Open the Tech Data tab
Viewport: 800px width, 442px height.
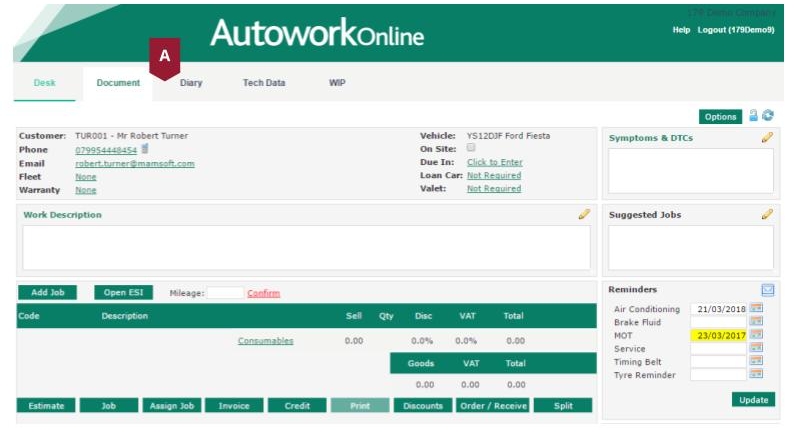click(264, 83)
